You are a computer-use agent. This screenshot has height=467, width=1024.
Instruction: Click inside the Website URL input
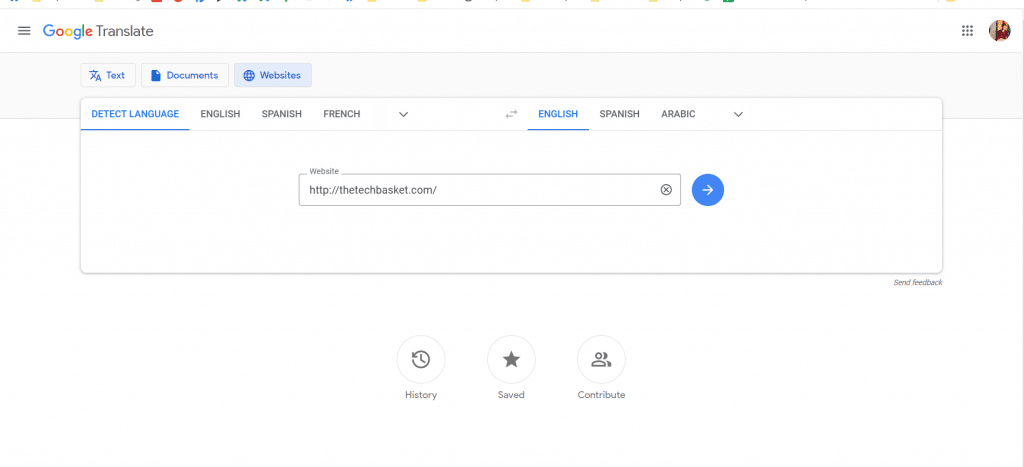click(x=480, y=190)
